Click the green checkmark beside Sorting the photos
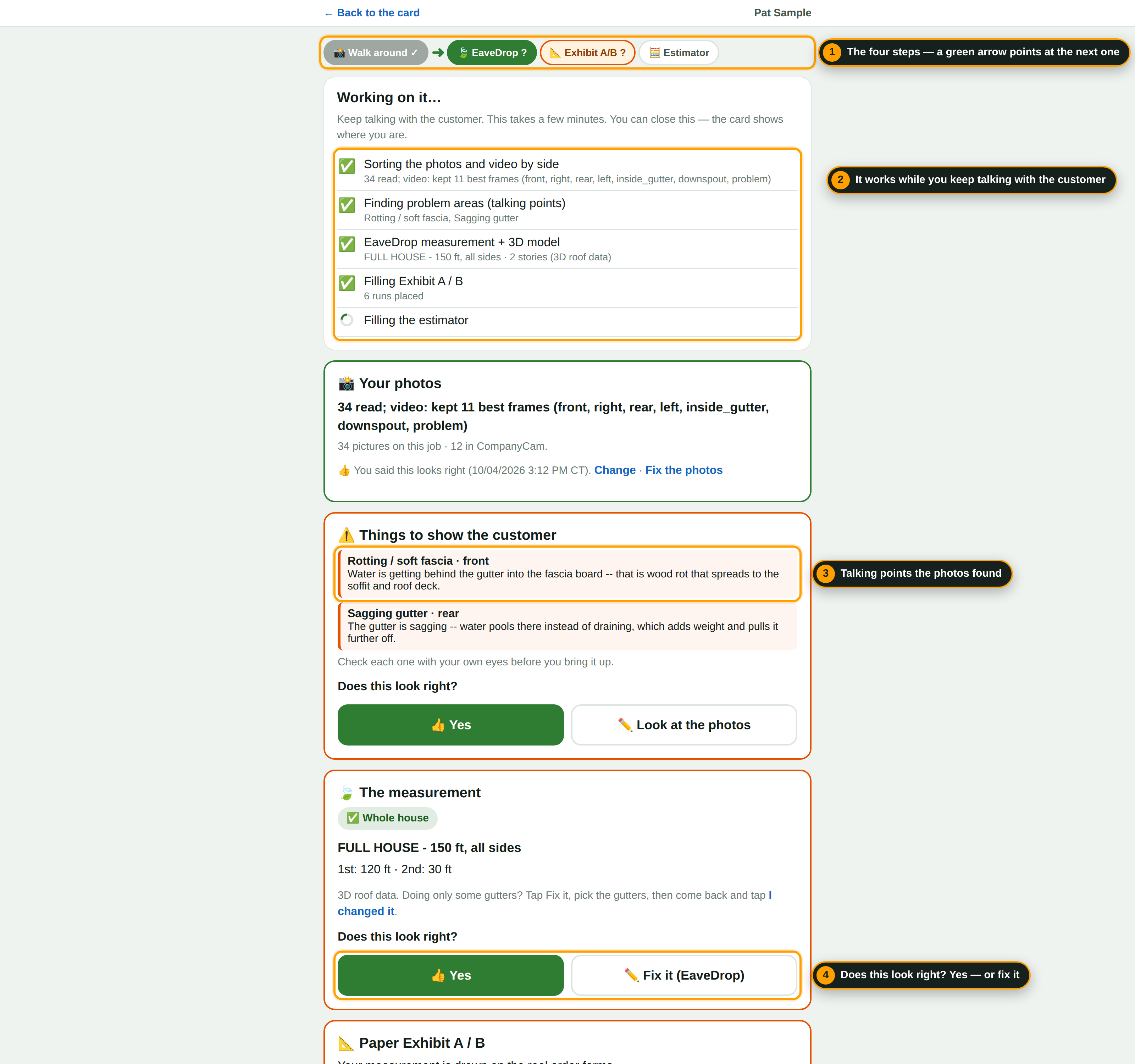This screenshot has width=1135, height=1064. (x=347, y=166)
